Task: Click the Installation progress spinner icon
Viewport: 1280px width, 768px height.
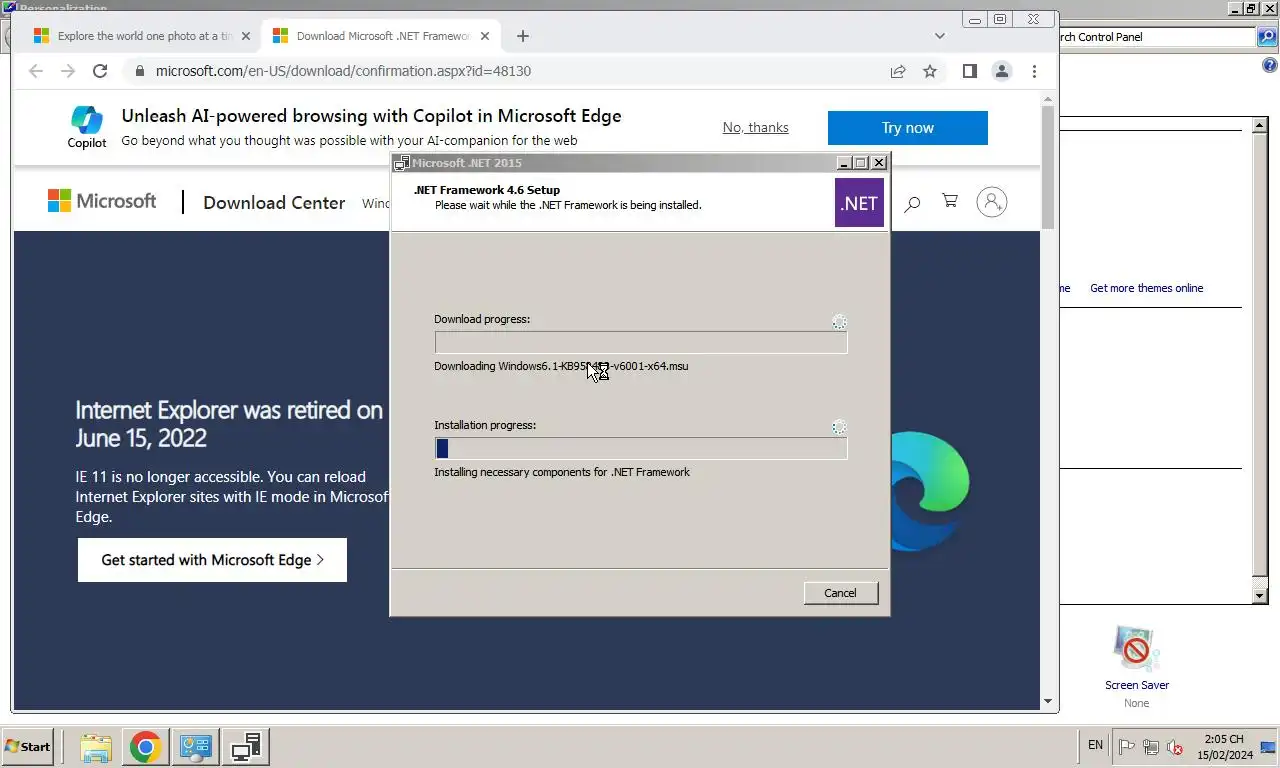Action: [x=839, y=427]
